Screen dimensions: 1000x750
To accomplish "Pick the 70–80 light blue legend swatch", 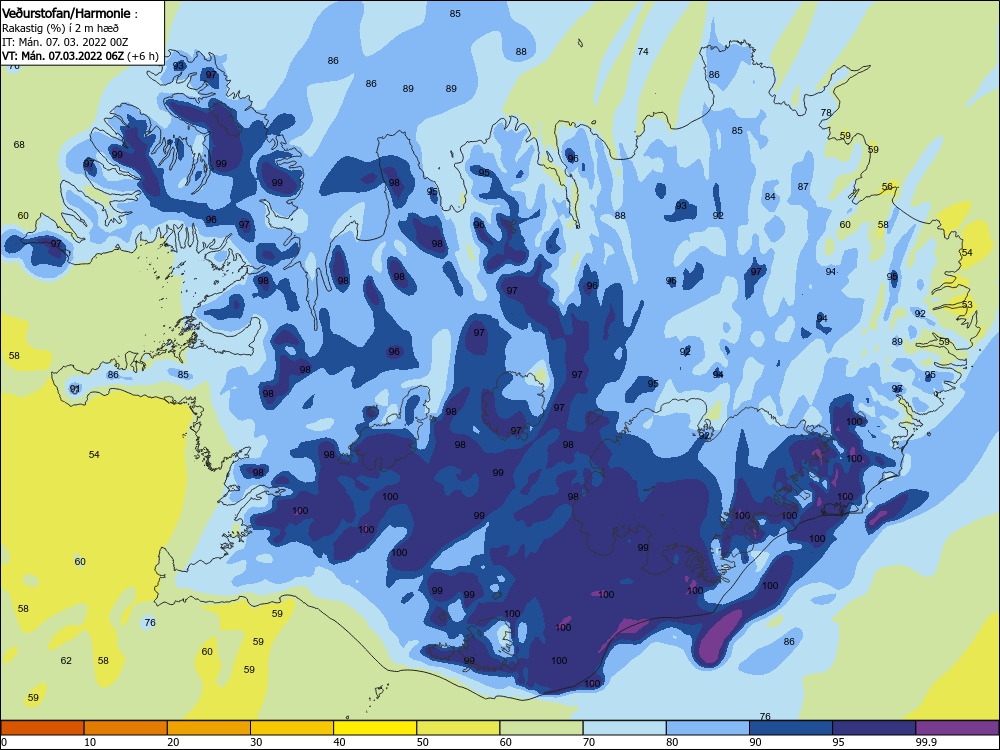I will pos(624,728).
